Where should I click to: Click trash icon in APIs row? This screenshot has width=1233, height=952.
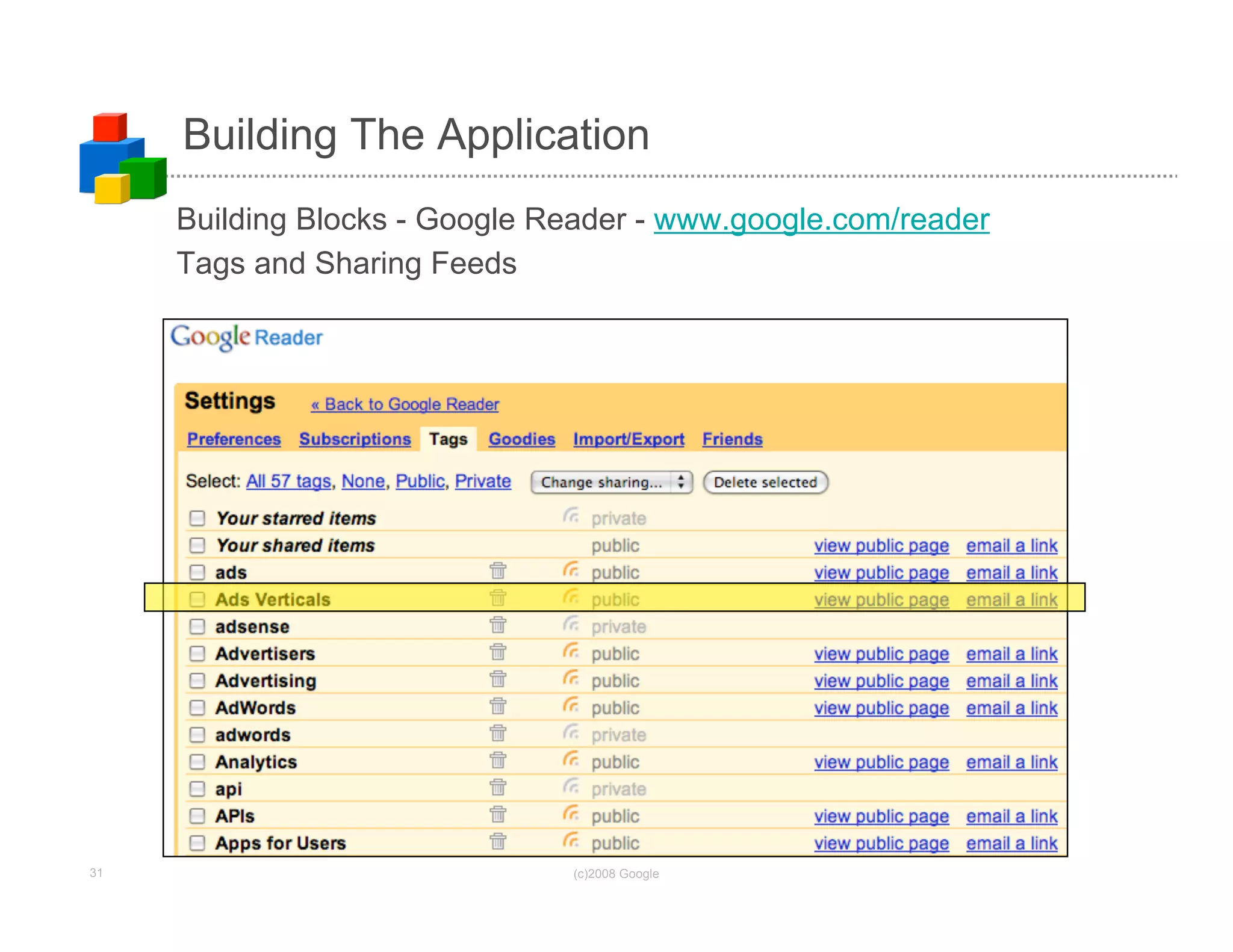[498, 814]
